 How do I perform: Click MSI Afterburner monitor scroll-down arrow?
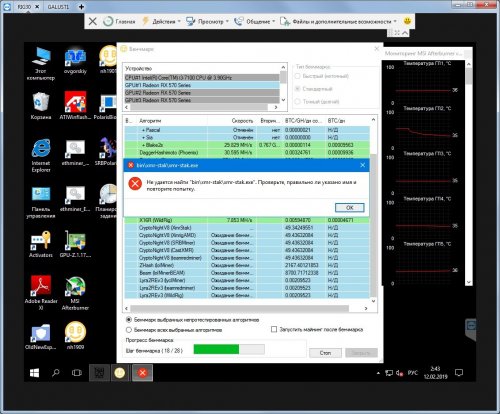(x=468, y=282)
